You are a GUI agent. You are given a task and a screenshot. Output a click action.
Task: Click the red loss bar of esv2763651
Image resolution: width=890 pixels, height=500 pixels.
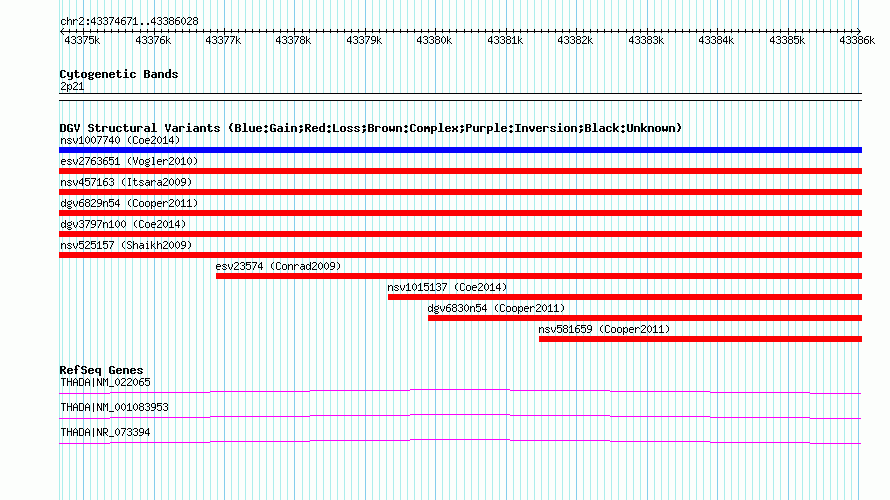tap(460, 171)
